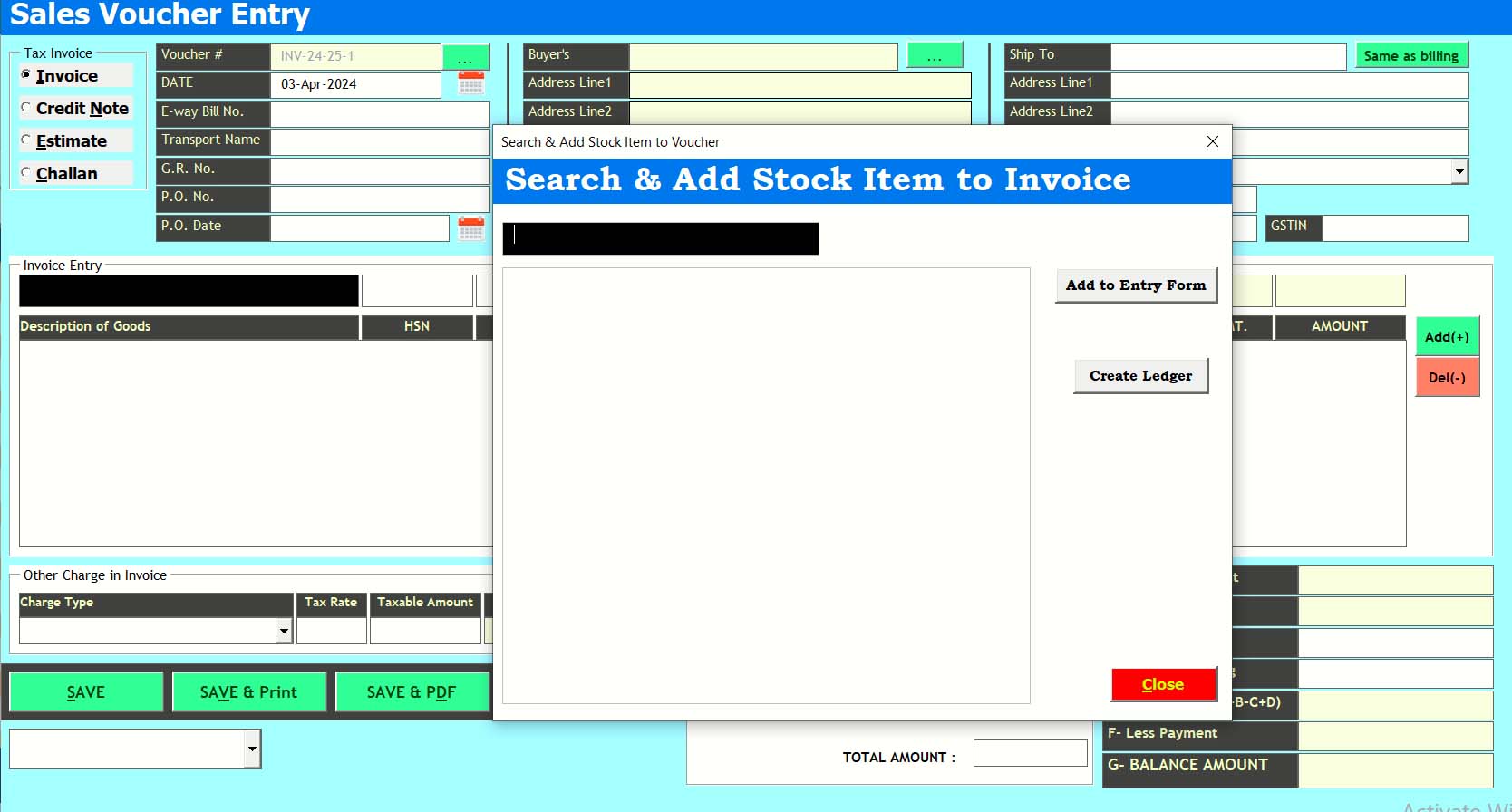This screenshot has height=812, width=1512.
Task: Click Add to Entry Form button
Action: tap(1135, 285)
